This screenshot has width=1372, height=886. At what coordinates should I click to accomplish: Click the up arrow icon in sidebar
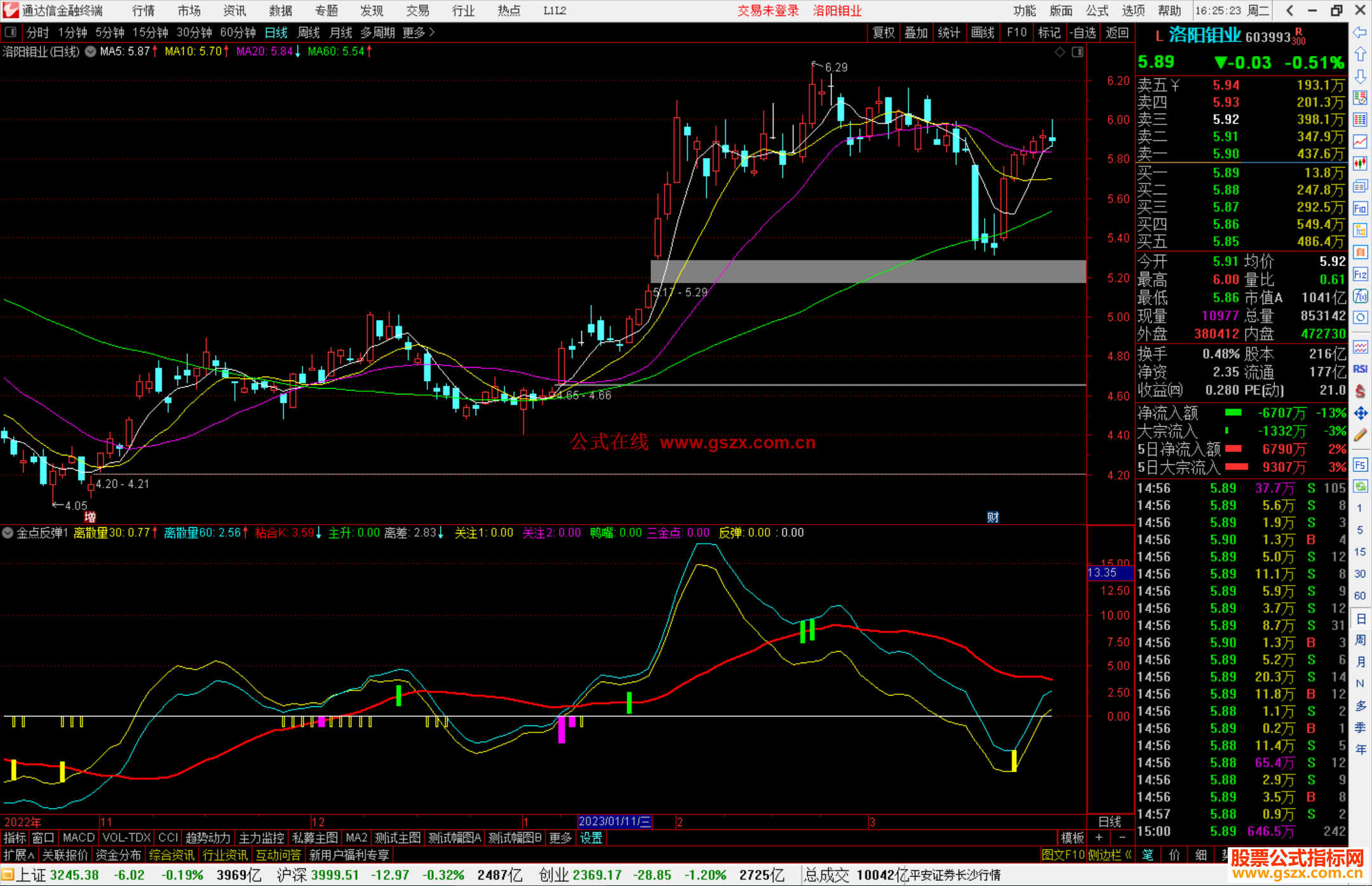tap(1360, 55)
